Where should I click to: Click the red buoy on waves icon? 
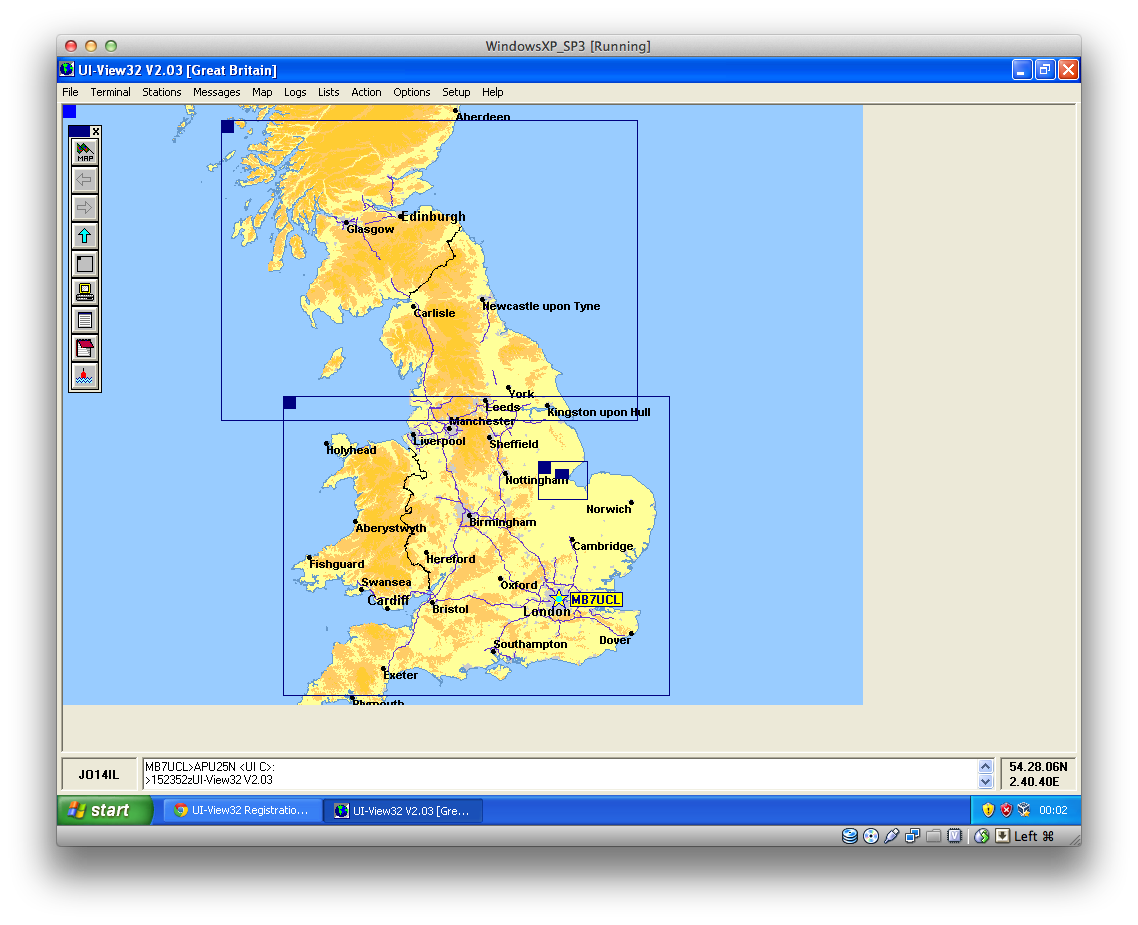[x=85, y=376]
